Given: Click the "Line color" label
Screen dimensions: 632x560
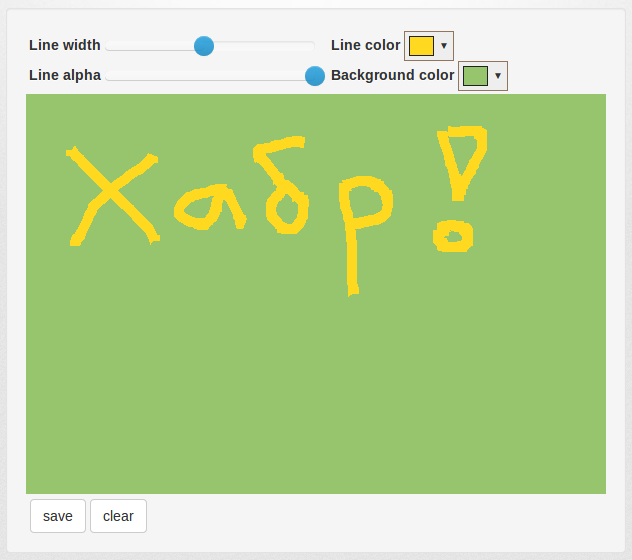Looking at the screenshot, I should tap(366, 45).
